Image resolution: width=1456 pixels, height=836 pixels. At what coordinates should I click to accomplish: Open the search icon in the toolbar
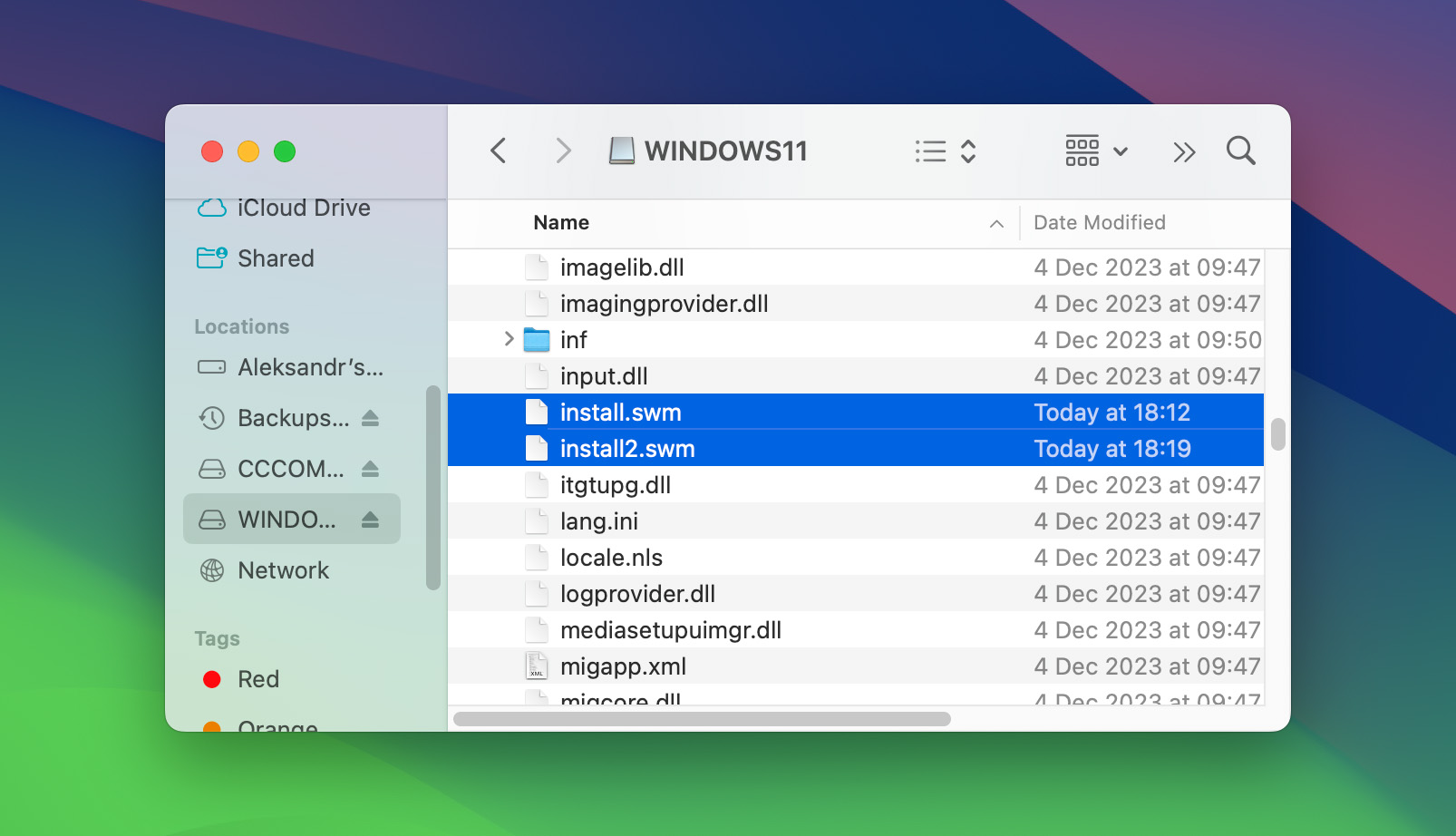[x=1240, y=151]
